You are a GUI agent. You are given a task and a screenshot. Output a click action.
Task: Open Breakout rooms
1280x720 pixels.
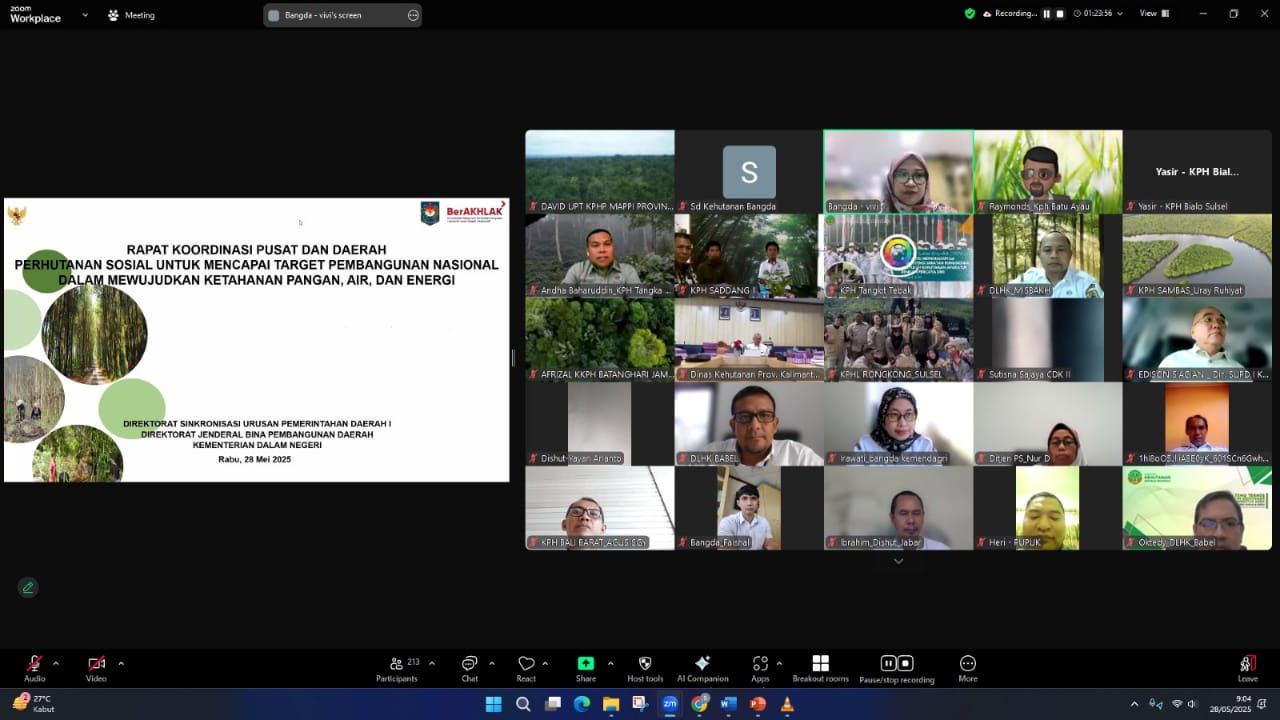point(820,664)
